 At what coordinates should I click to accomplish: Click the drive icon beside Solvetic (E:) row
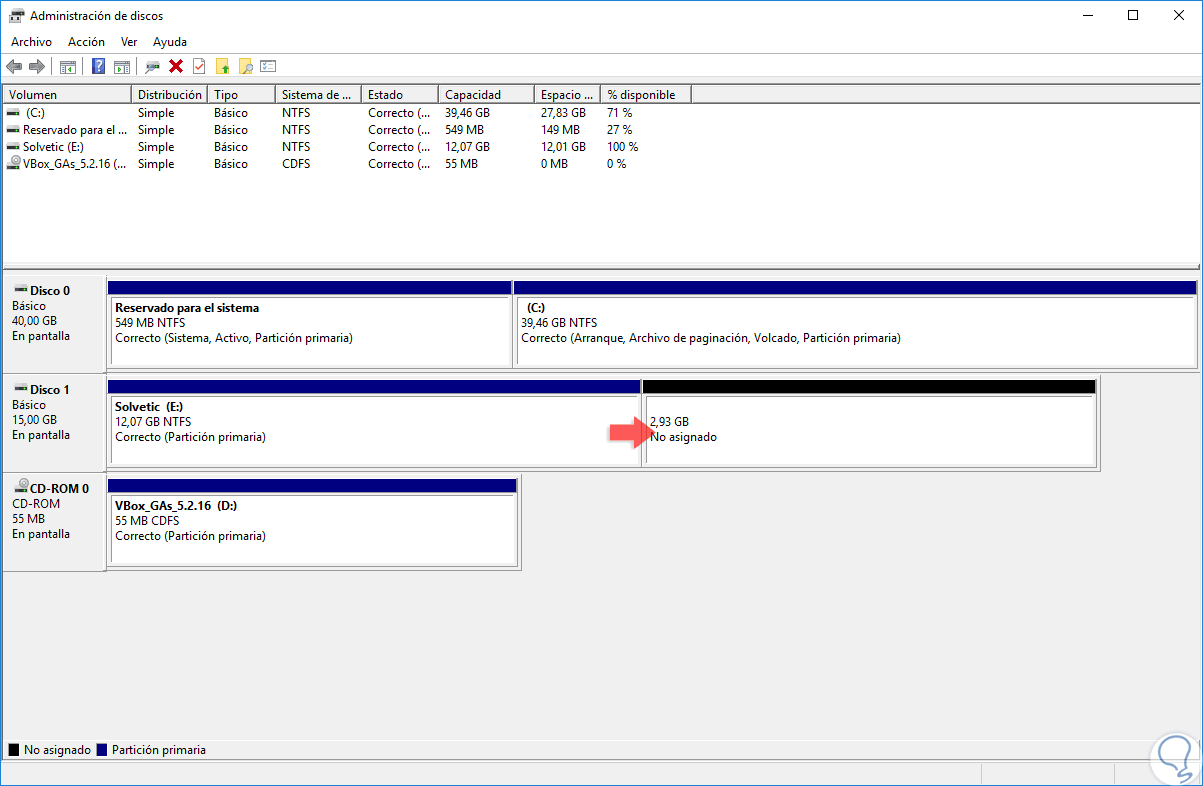click(13, 147)
